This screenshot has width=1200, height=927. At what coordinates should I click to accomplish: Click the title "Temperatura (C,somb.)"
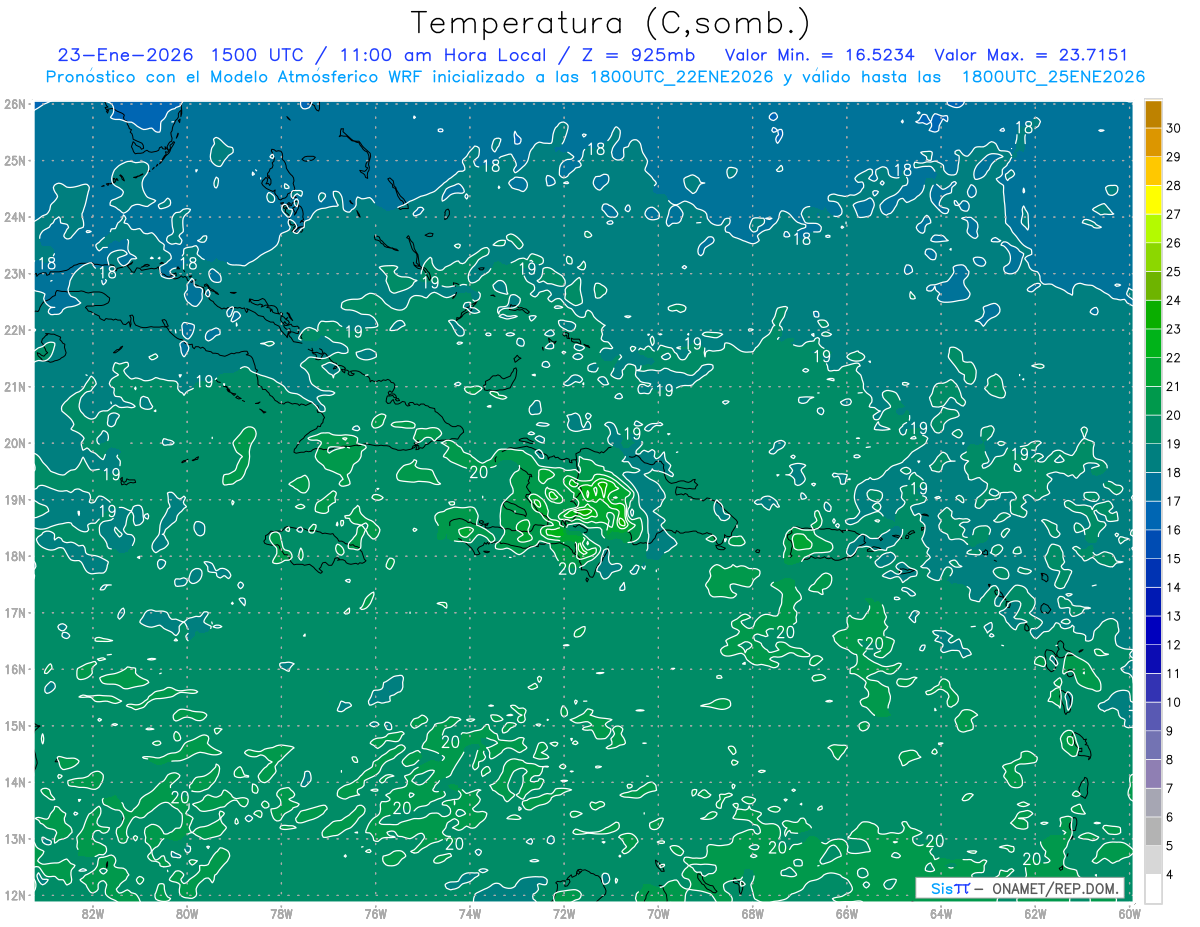coord(610,23)
